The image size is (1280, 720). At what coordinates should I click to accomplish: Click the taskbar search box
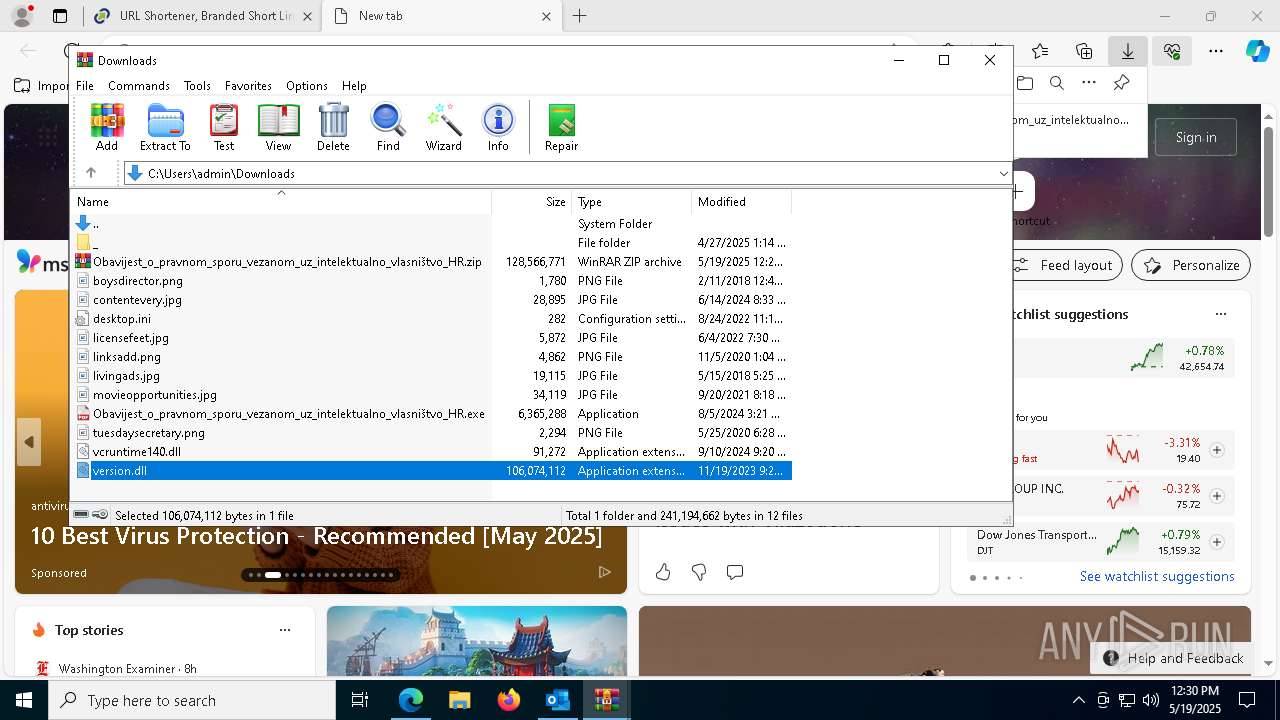click(x=192, y=700)
